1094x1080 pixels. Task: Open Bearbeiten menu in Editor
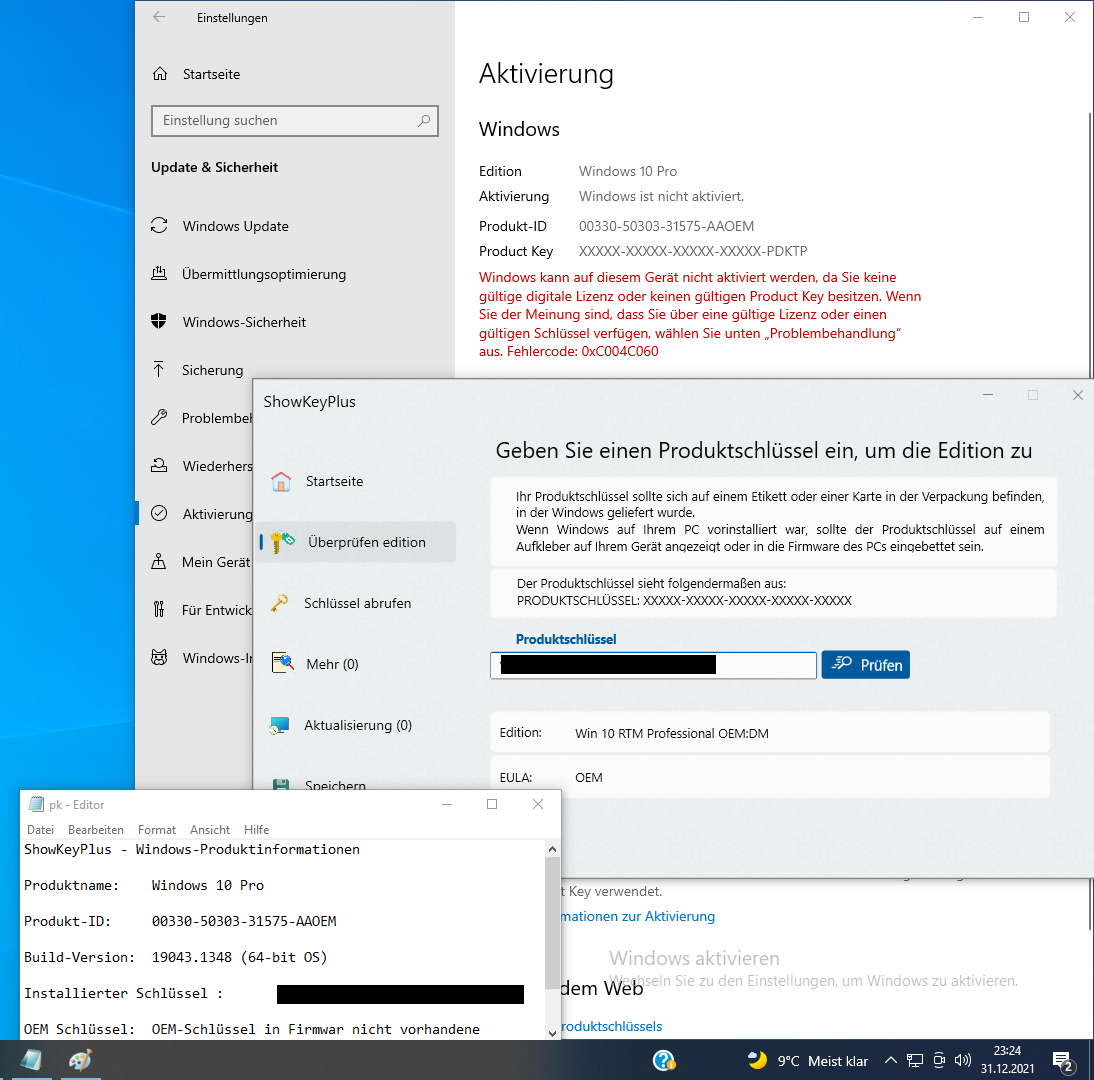point(96,830)
